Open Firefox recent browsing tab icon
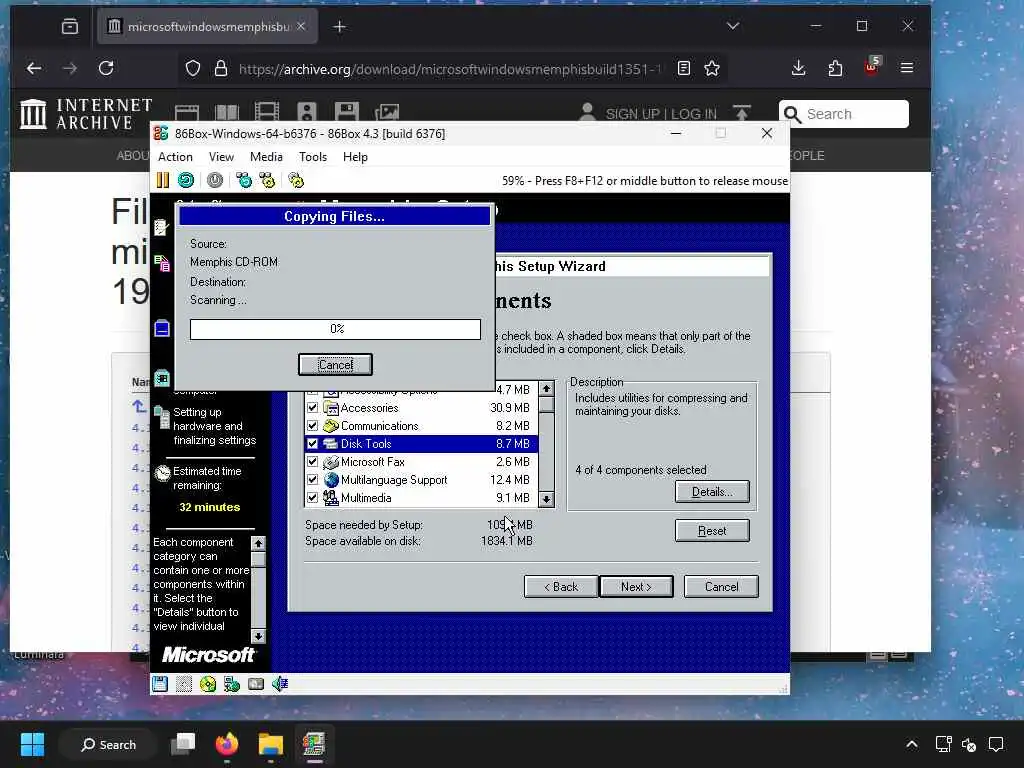 tap(70, 26)
